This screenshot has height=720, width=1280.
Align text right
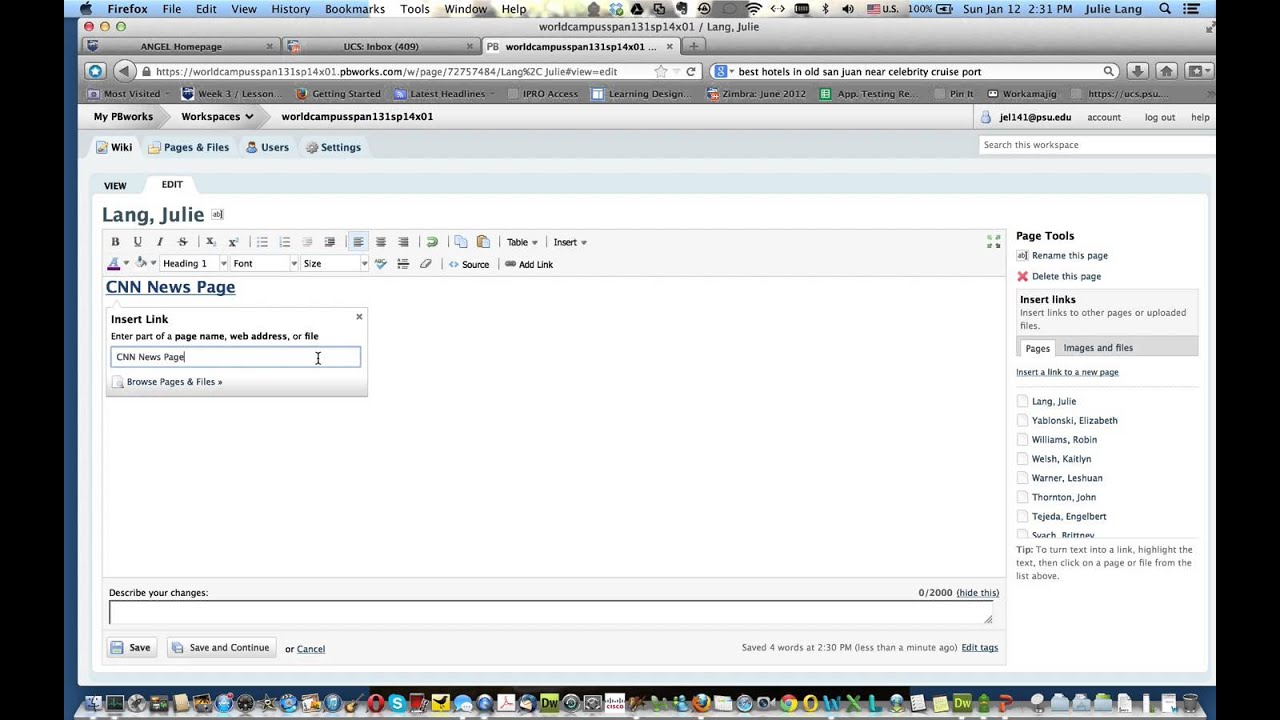(403, 242)
